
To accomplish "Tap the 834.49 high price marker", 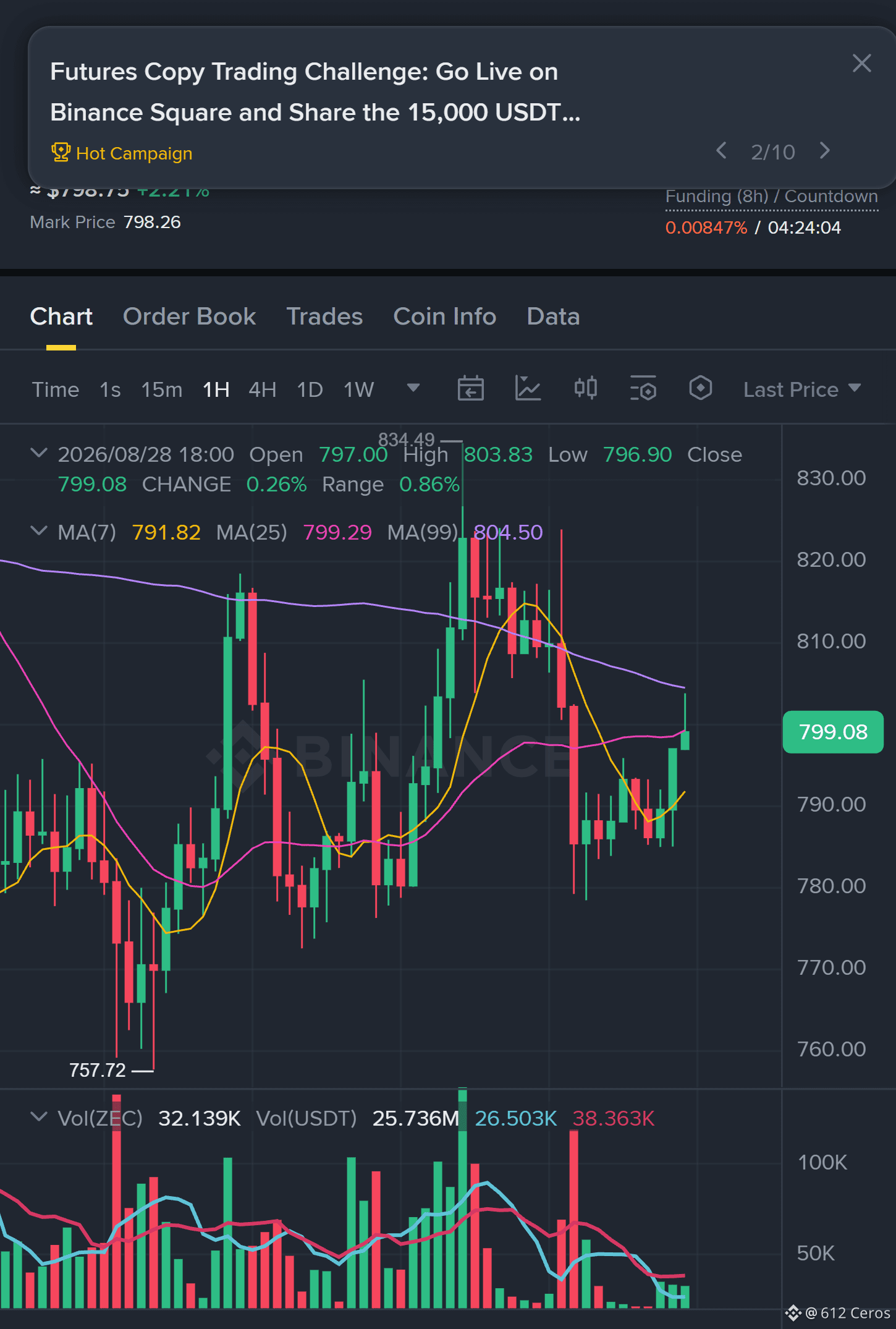I will pyautogui.click(x=407, y=439).
